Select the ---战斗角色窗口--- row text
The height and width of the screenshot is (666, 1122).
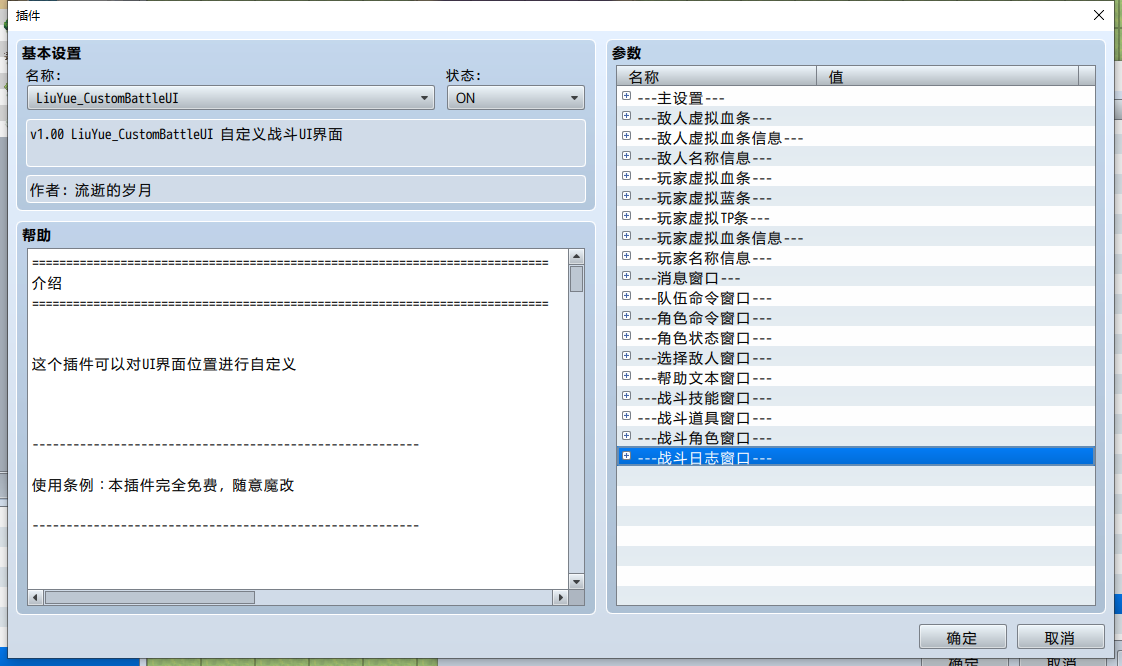tap(704, 439)
